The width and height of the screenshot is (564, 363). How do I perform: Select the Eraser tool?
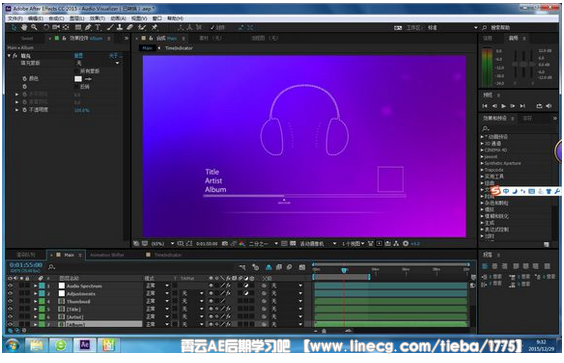tap(130, 27)
